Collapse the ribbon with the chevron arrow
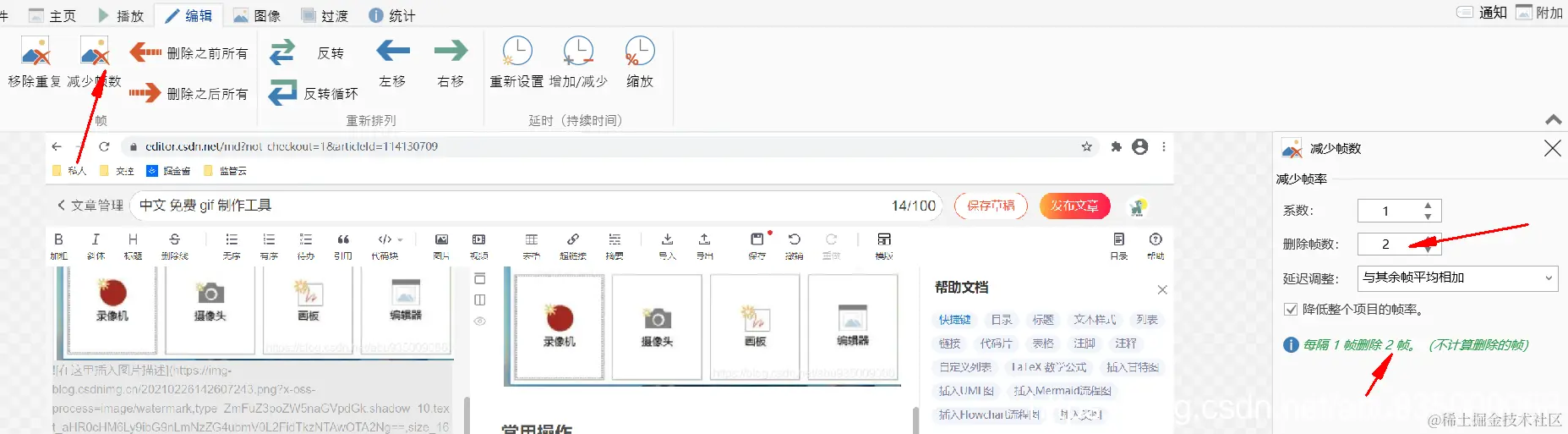This screenshot has width=1568, height=434. pos(1553,120)
